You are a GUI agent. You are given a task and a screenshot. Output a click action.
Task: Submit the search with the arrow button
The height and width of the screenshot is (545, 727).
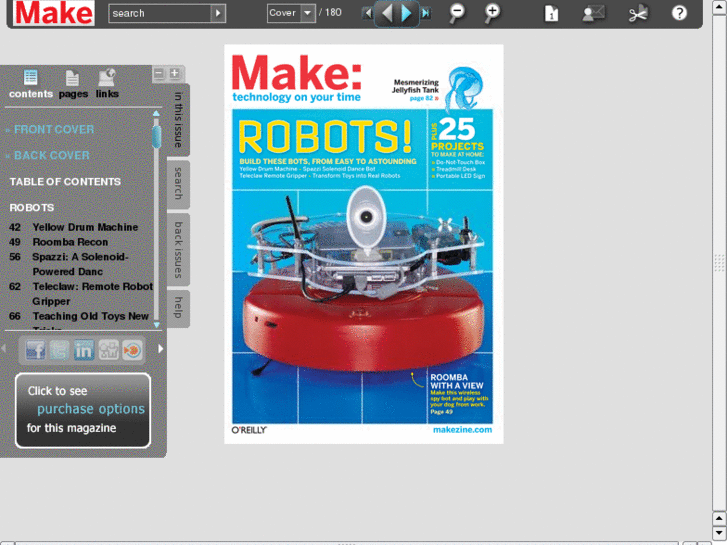(218, 13)
